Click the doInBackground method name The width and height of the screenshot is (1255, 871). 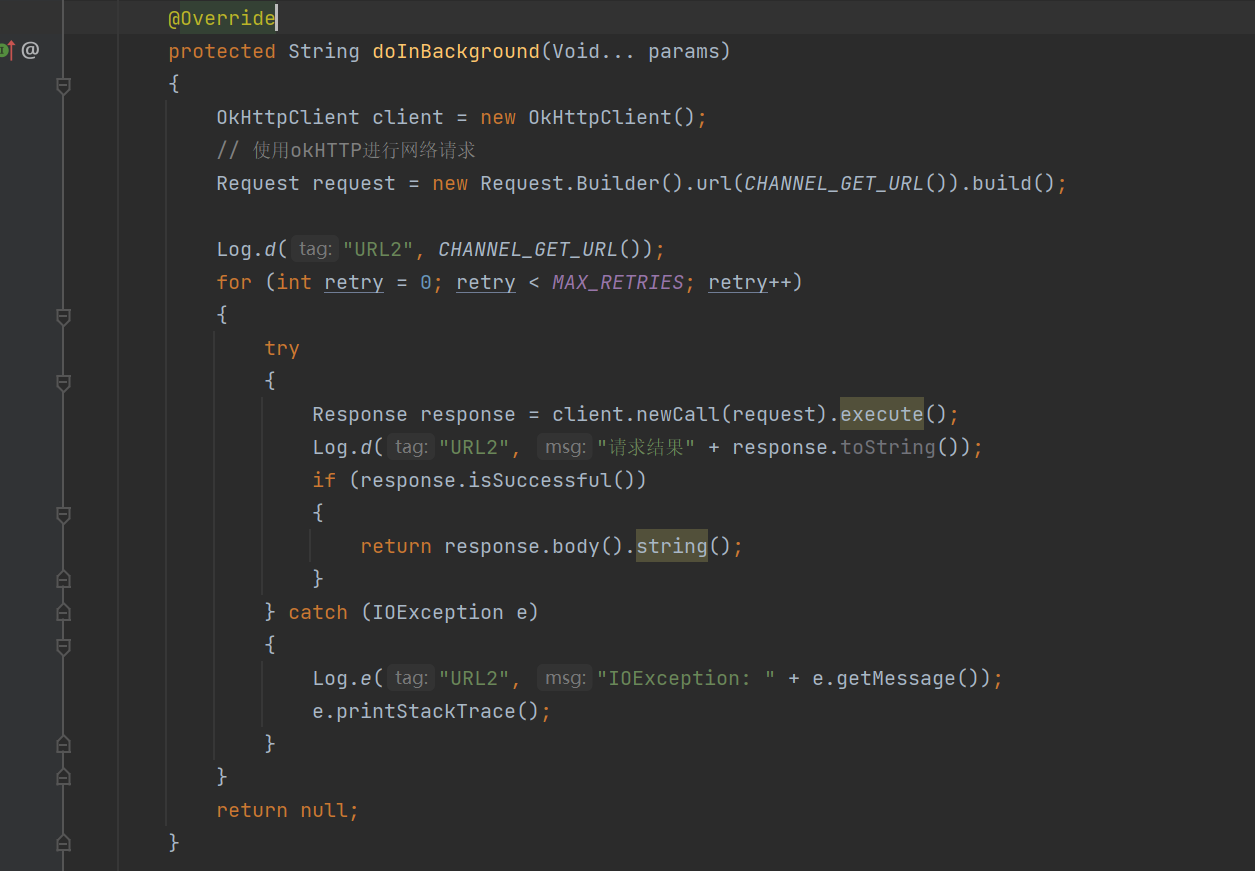456,51
